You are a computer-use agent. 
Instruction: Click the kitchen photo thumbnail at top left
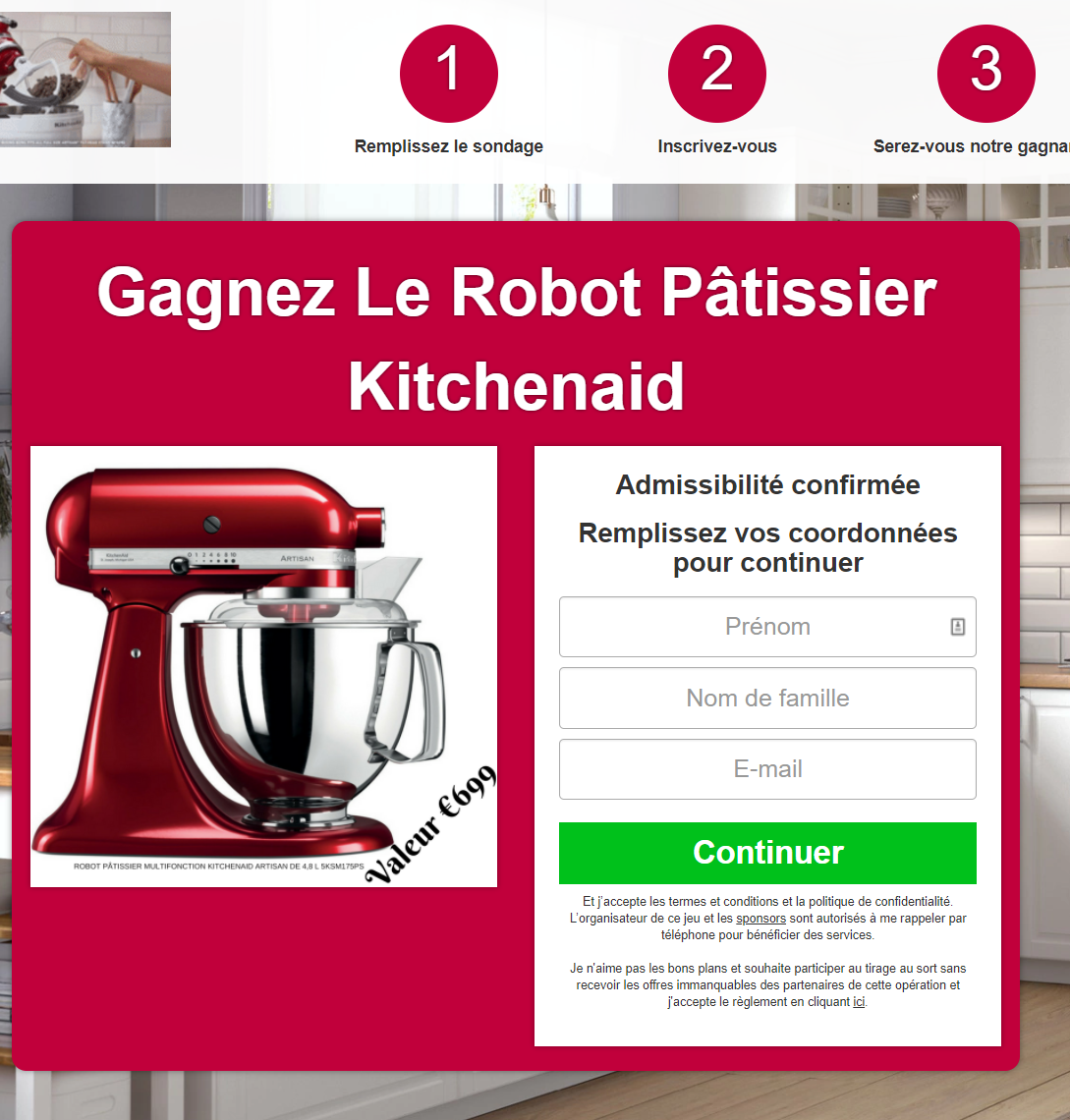pos(85,80)
